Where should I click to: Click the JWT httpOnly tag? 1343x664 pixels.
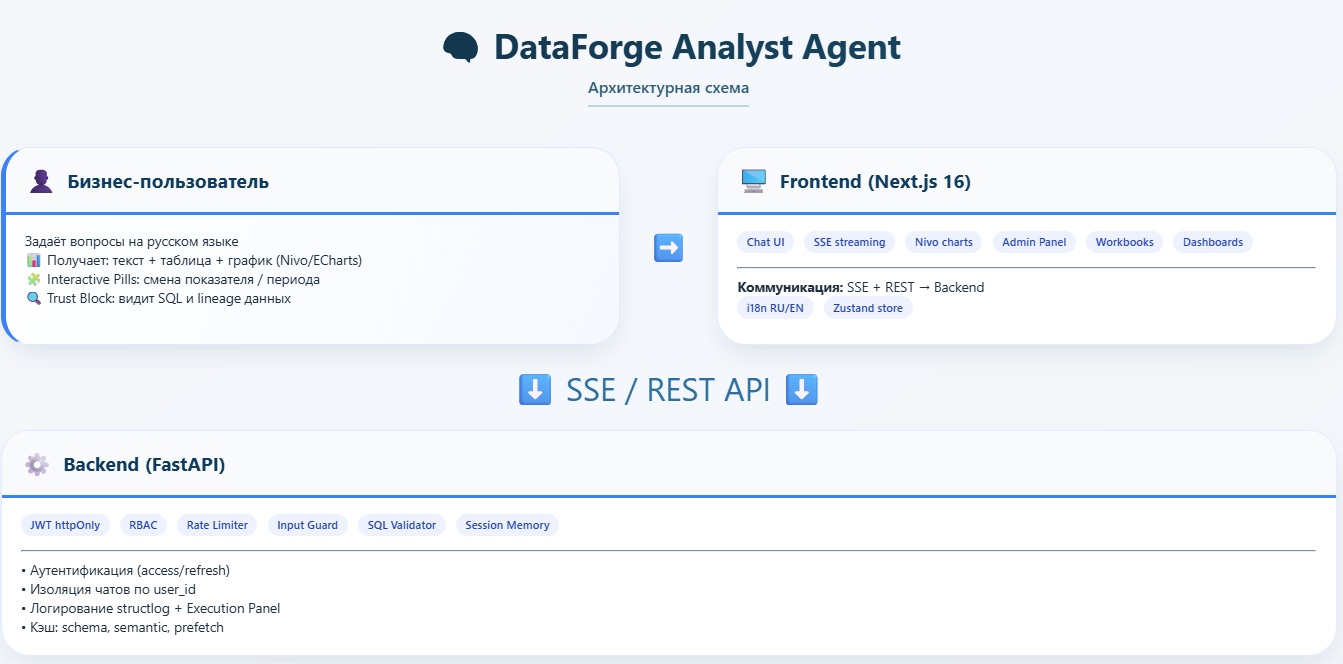[x=65, y=525]
